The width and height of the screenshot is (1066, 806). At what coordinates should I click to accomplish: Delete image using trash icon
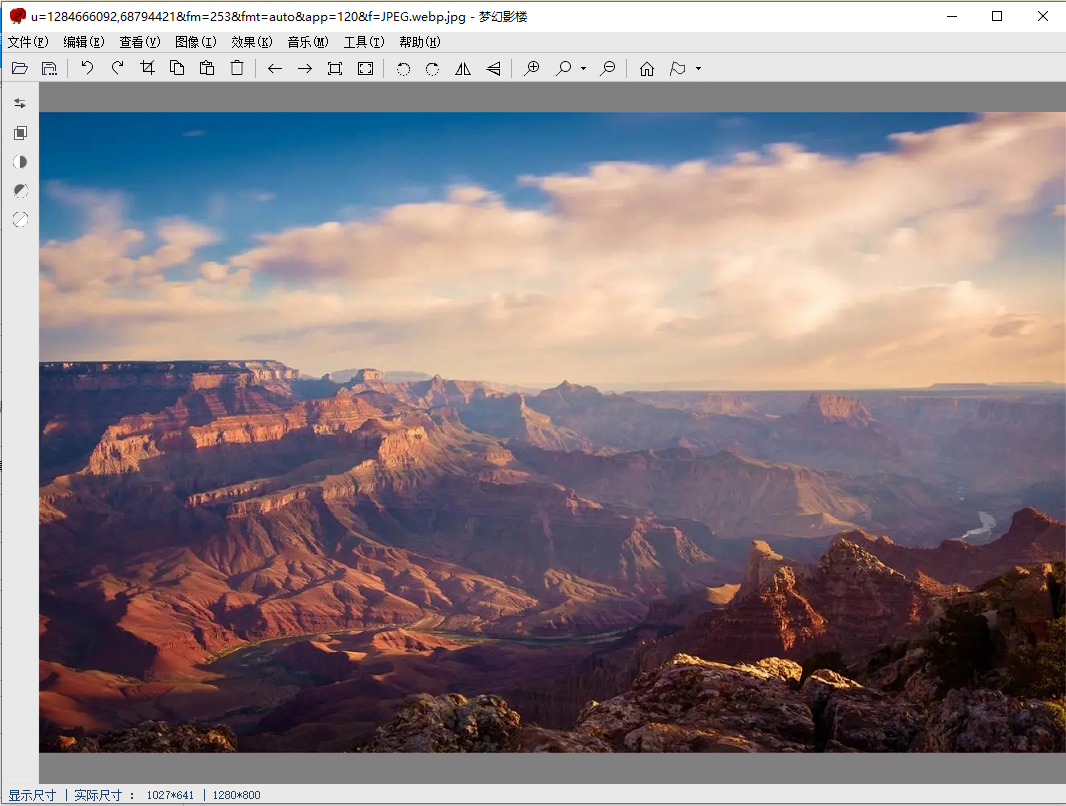(237, 68)
